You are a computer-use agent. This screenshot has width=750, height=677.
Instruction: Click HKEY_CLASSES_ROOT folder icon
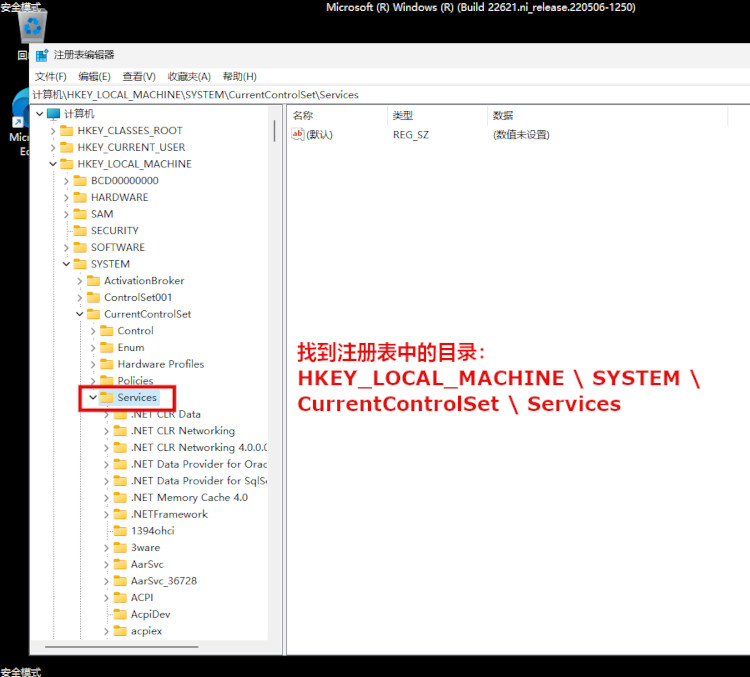66,131
